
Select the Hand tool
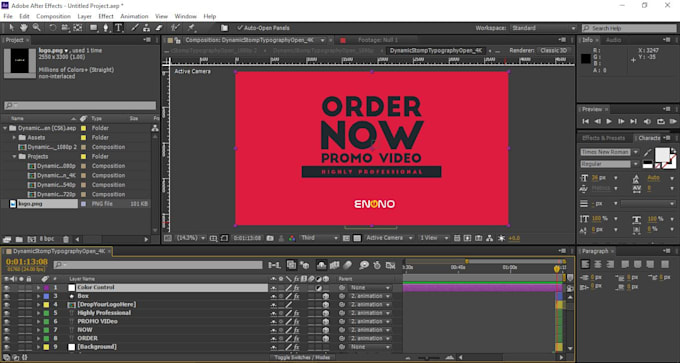(x=23, y=28)
